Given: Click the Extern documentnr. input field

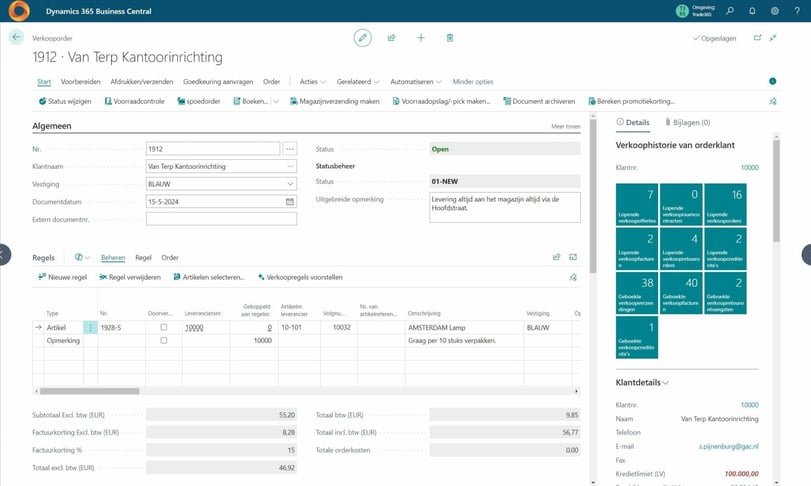Looking at the screenshot, I should (x=221, y=219).
